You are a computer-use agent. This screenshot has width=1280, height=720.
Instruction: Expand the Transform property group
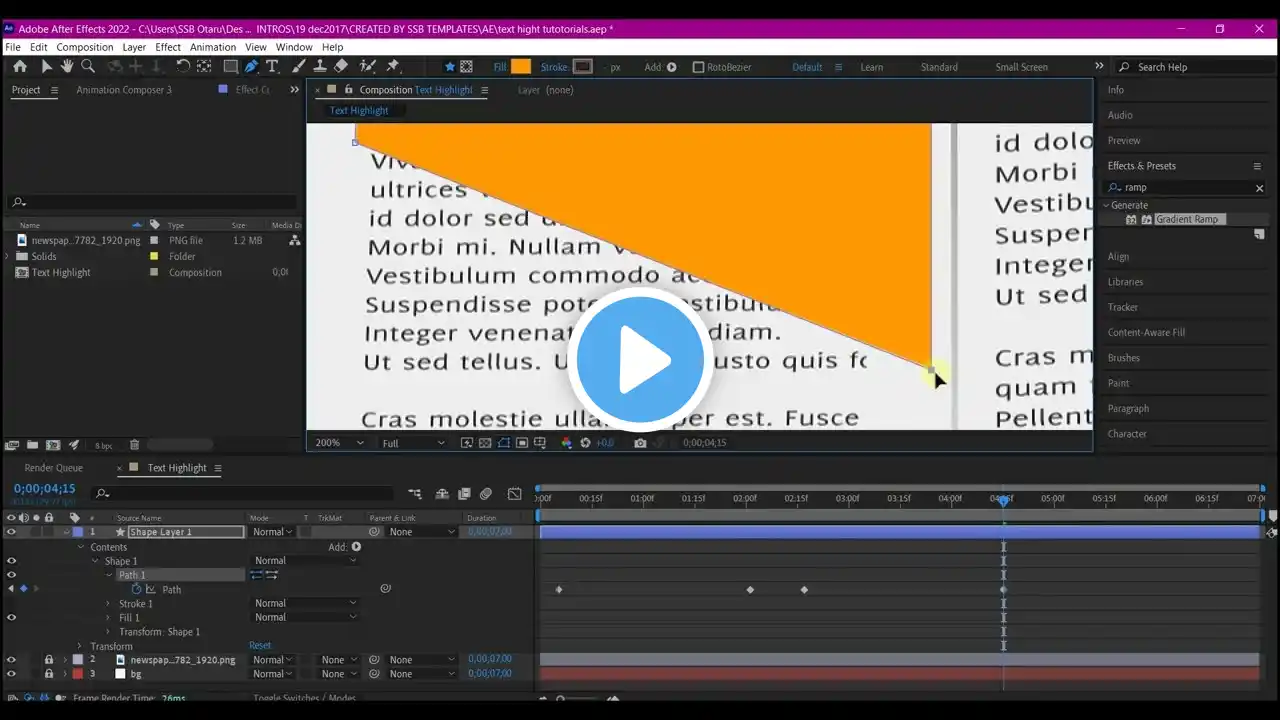(81, 646)
